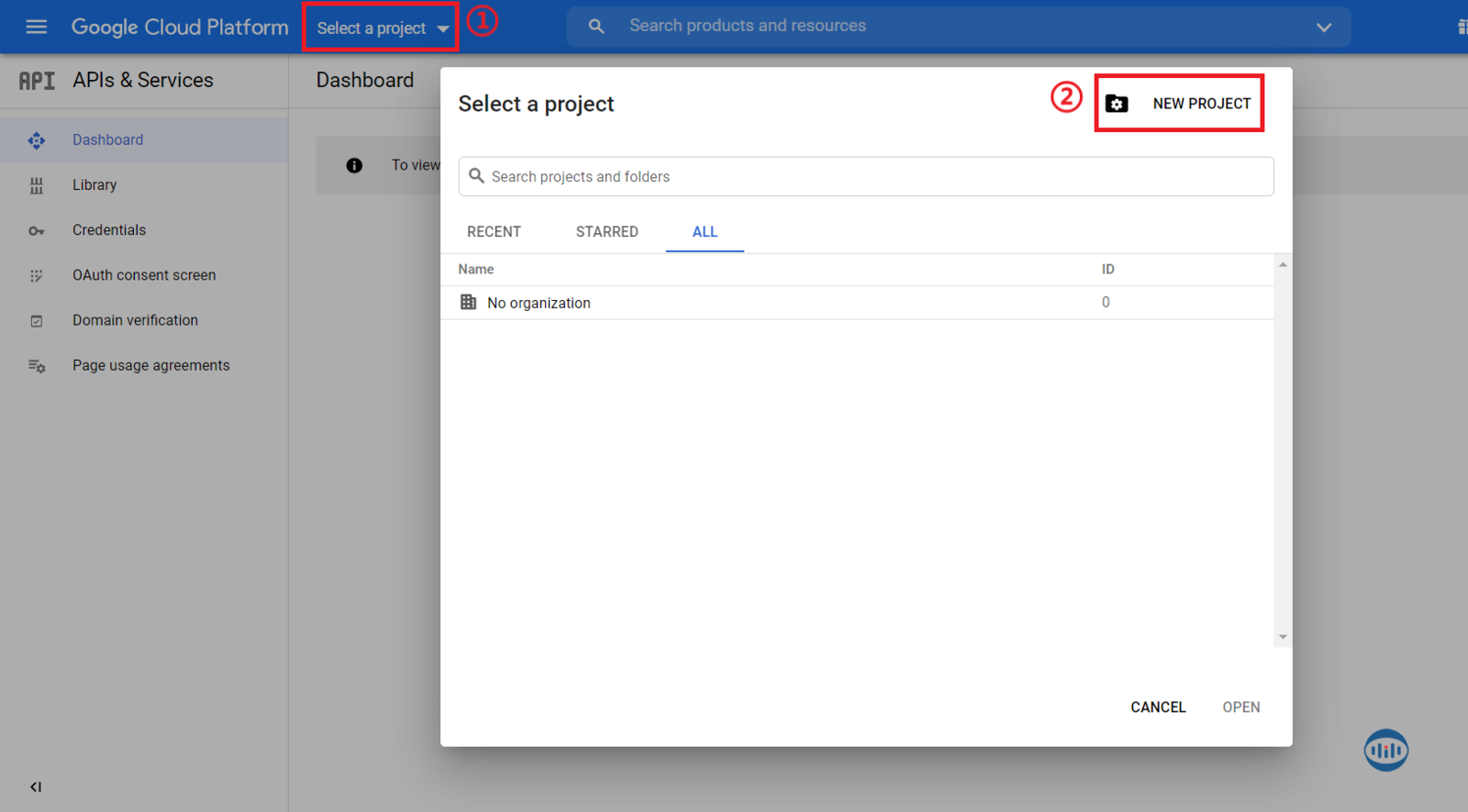Open the Select a project dropdown
1468x812 pixels.
382,28
